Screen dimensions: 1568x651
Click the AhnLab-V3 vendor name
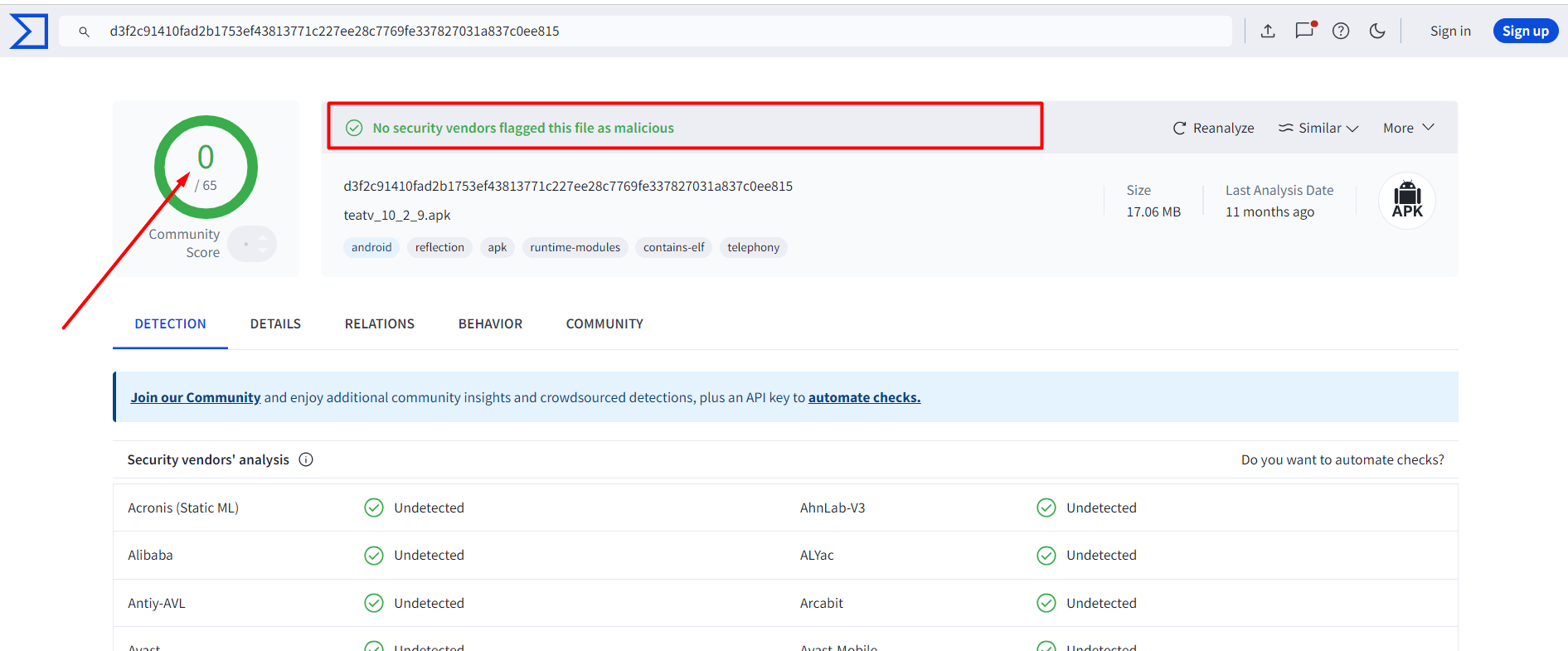(833, 508)
